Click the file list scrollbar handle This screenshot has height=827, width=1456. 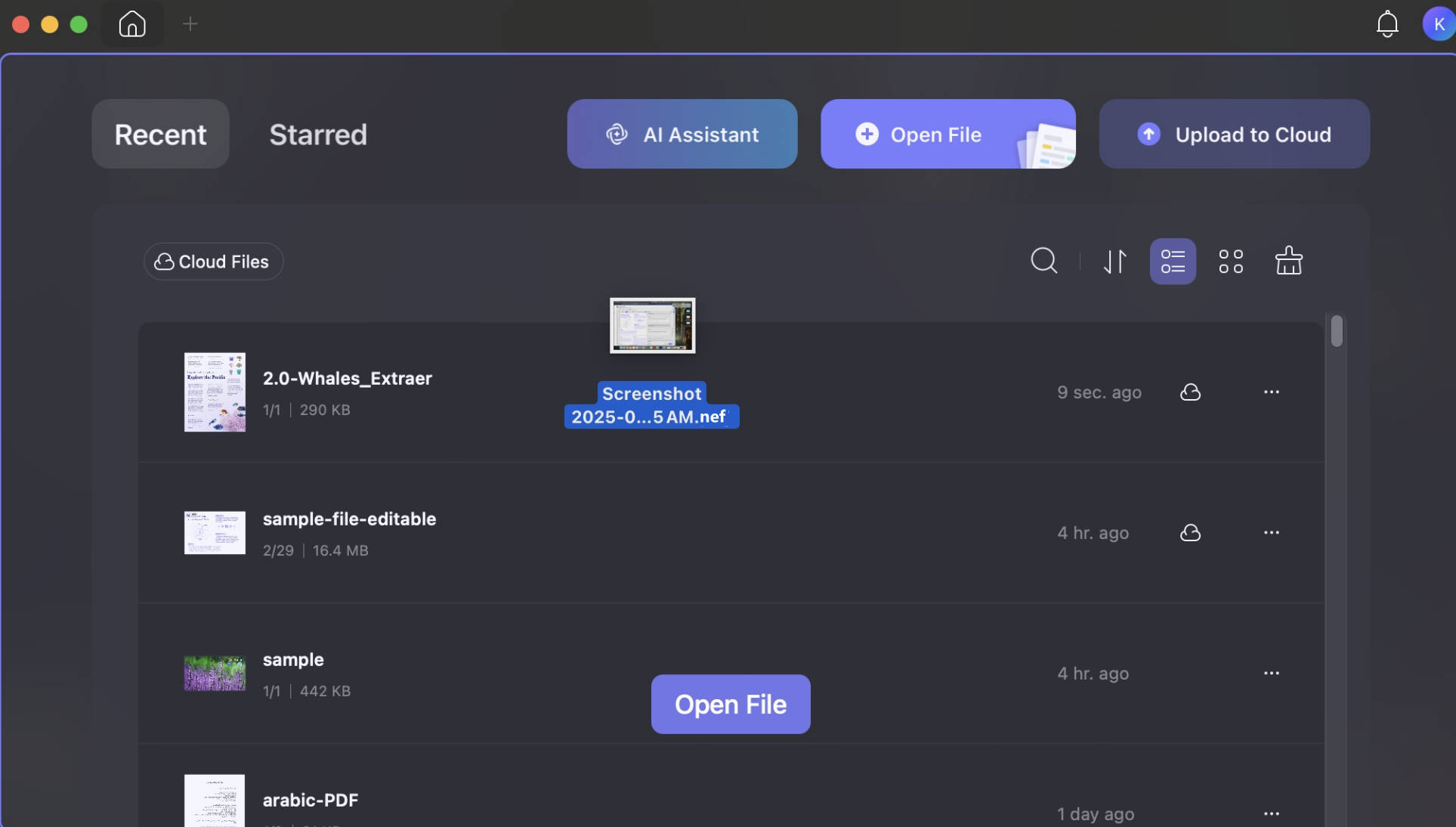point(1337,331)
